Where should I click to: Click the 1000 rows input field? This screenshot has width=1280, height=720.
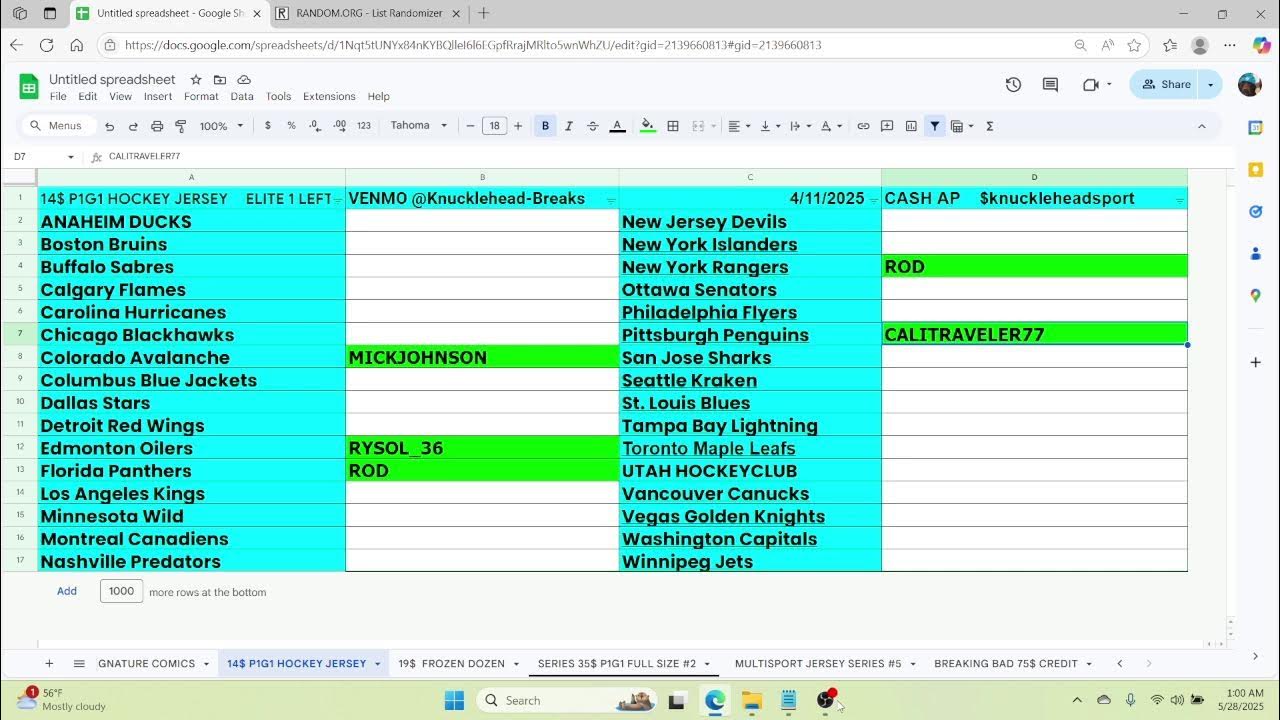(x=121, y=591)
